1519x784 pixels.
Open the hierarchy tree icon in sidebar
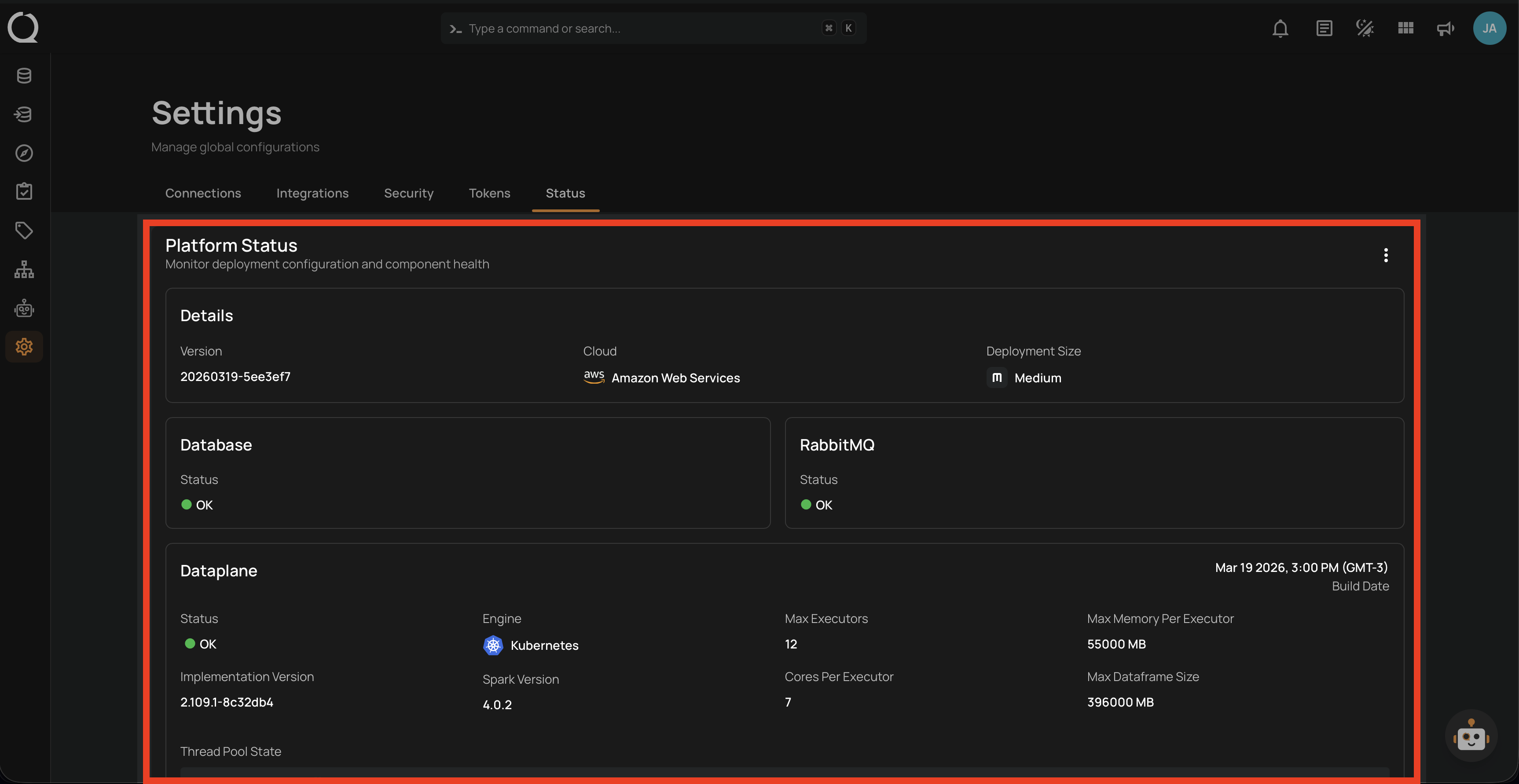tap(24, 269)
